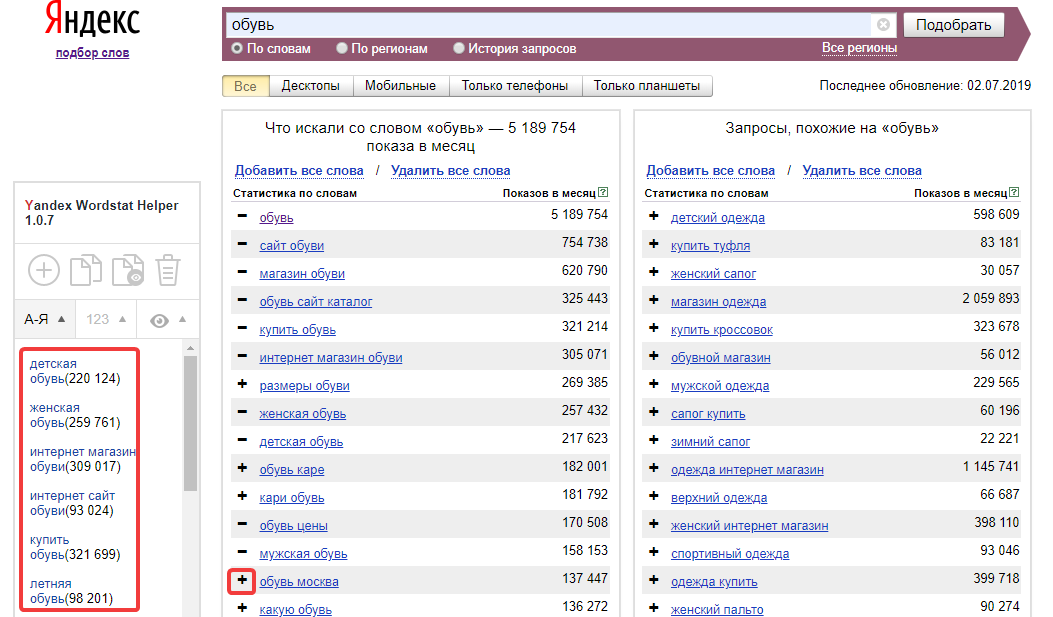Add 'какую обувь' with the plus icon

pos(242,608)
